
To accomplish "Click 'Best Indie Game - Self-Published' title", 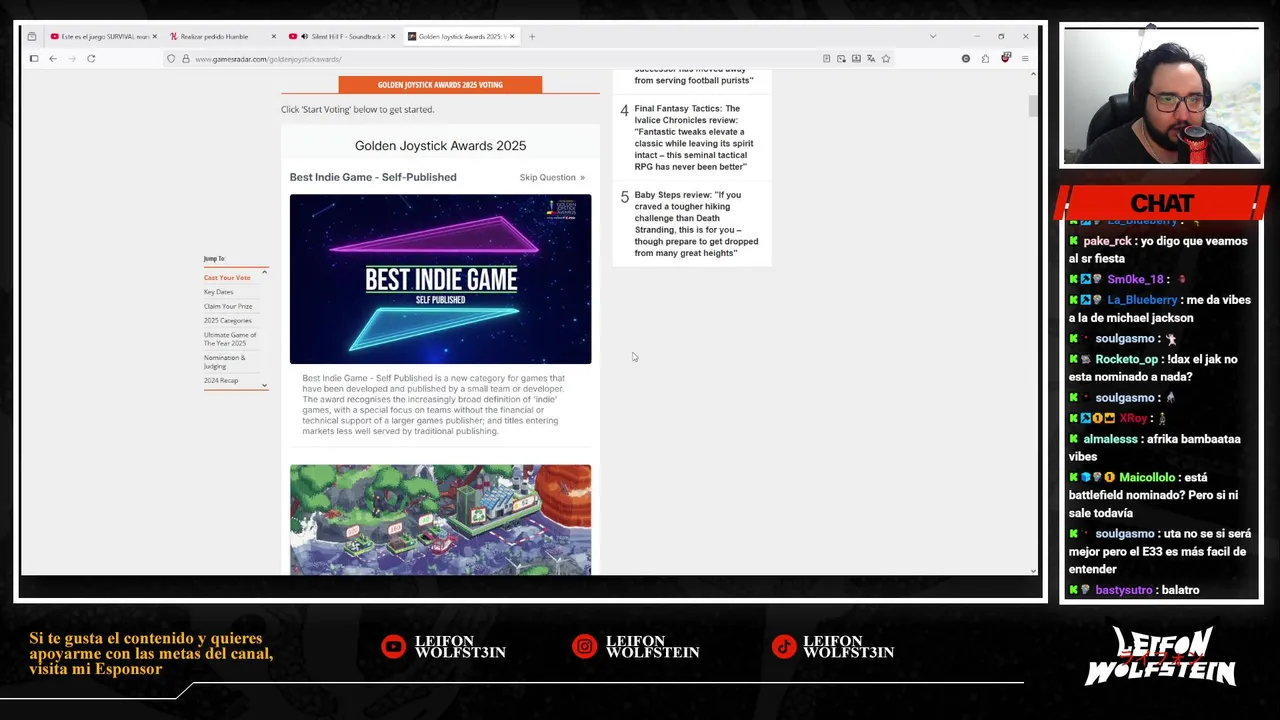I will (373, 177).
